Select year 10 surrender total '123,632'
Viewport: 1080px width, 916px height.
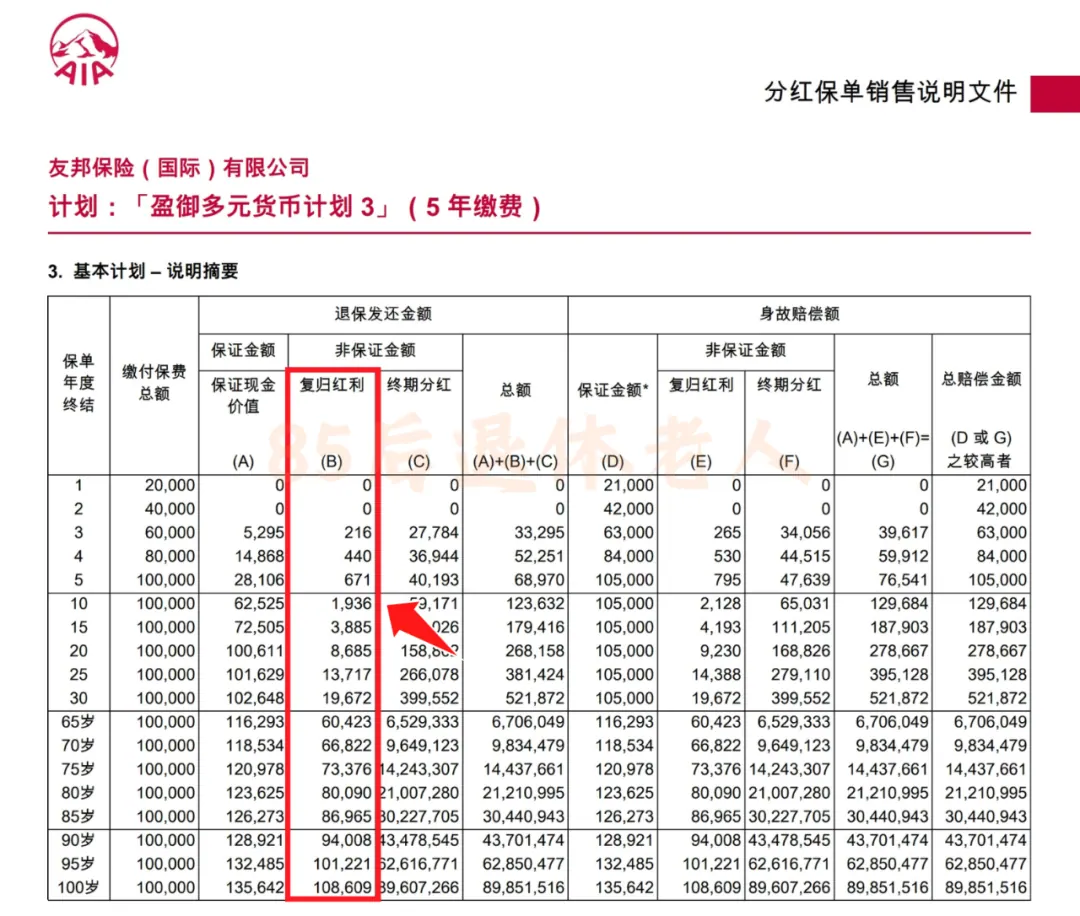click(535, 604)
